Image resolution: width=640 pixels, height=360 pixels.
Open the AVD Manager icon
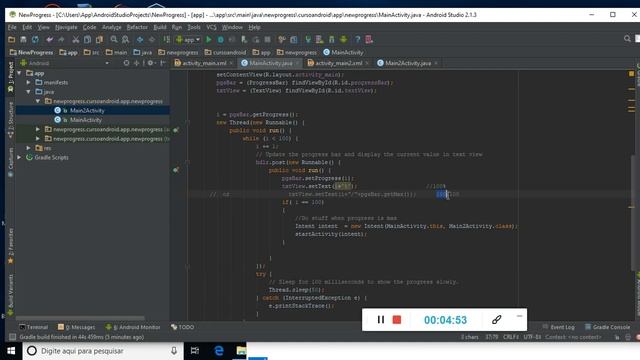click(x=320, y=40)
